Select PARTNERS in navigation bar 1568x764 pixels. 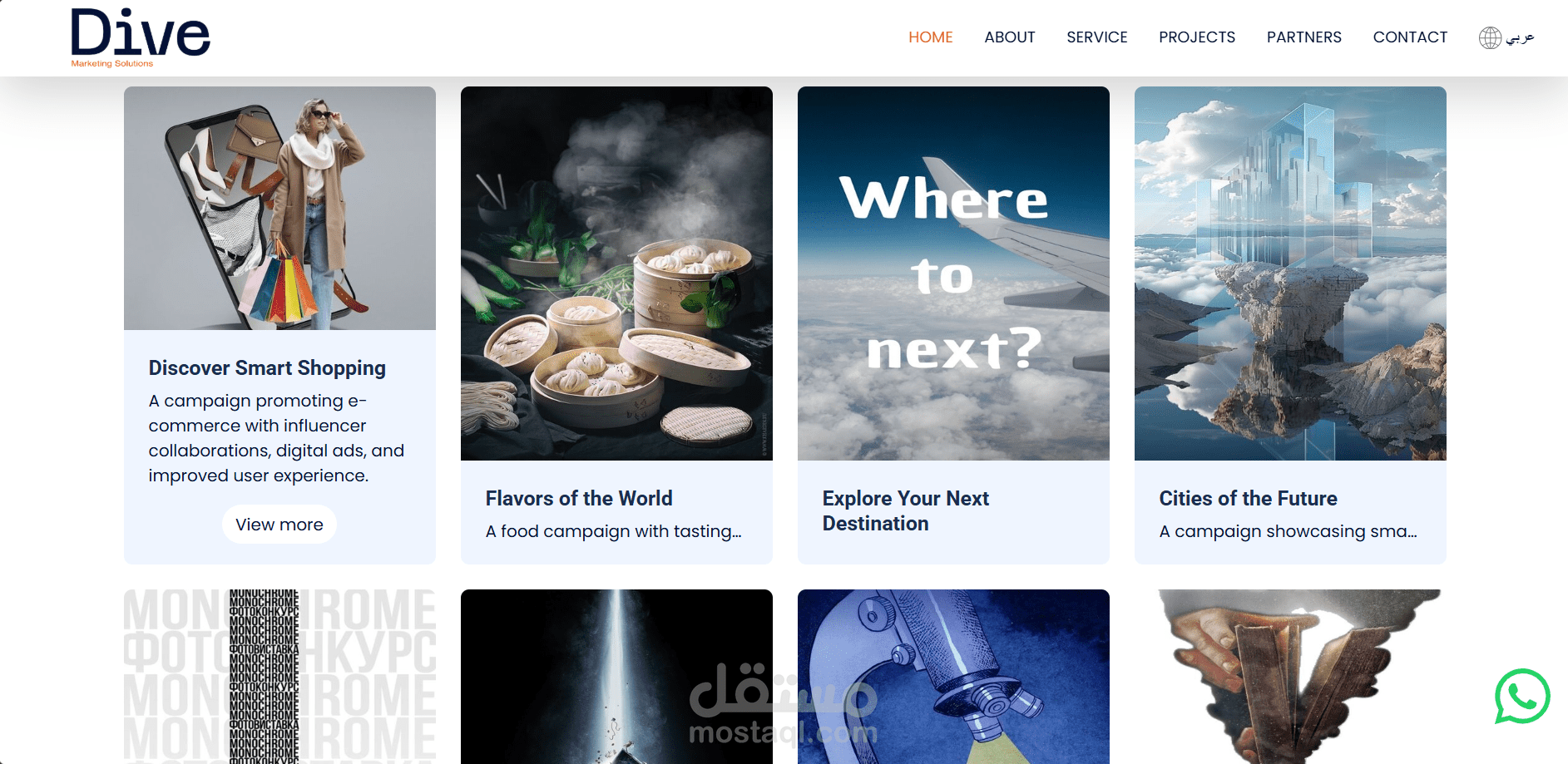click(1303, 37)
